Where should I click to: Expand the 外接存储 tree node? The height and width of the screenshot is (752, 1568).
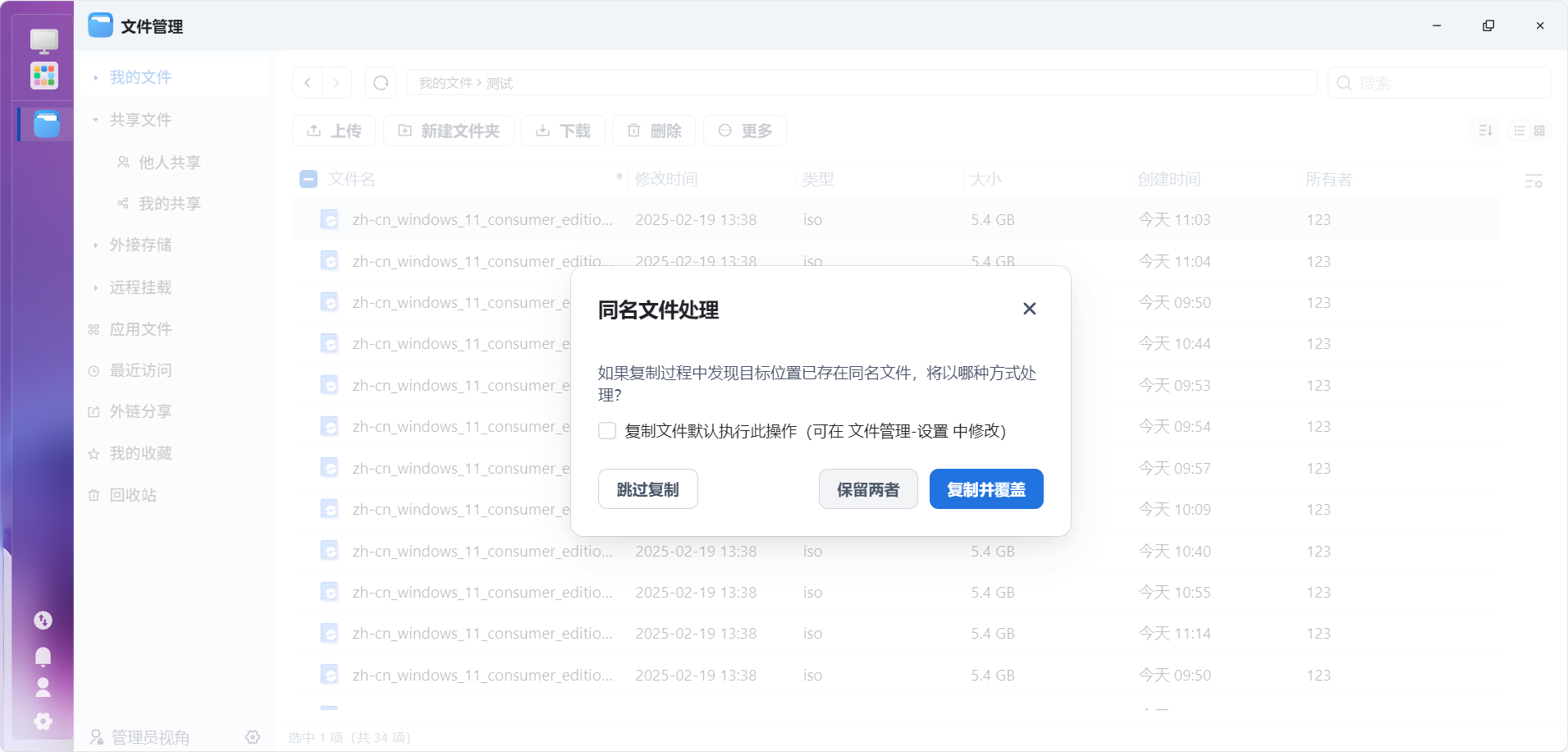click(96, 245)
